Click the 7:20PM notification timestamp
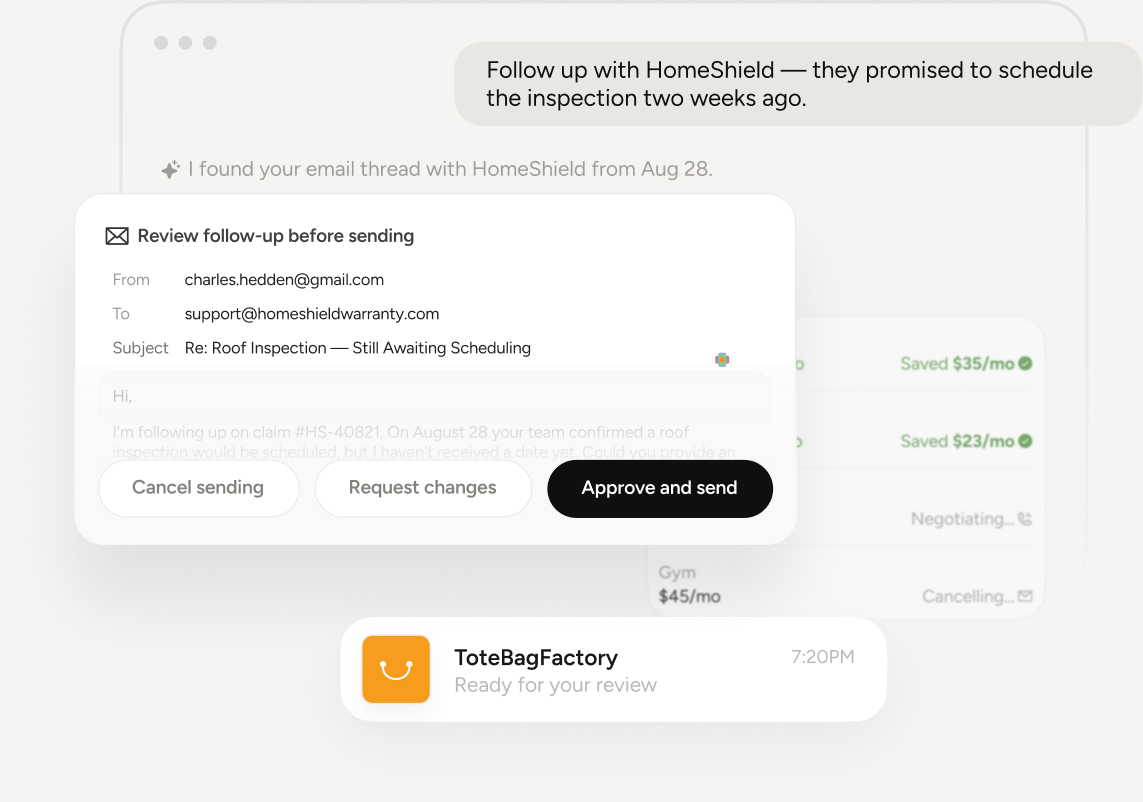 (823, 657)
